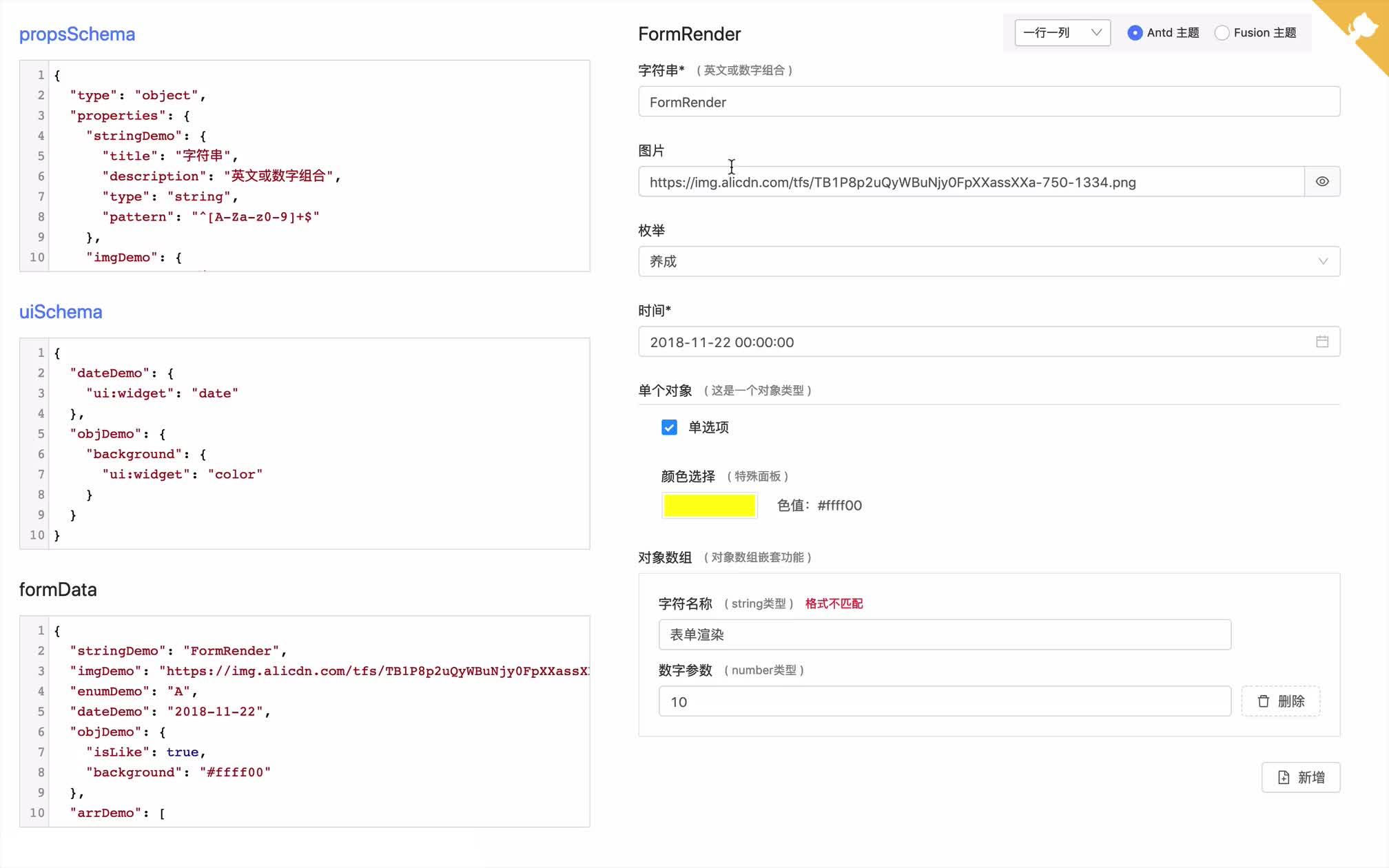1389x868 pixels.
Task: Open the calendar icon beside the 时间 field
Action: (1322, 341)
